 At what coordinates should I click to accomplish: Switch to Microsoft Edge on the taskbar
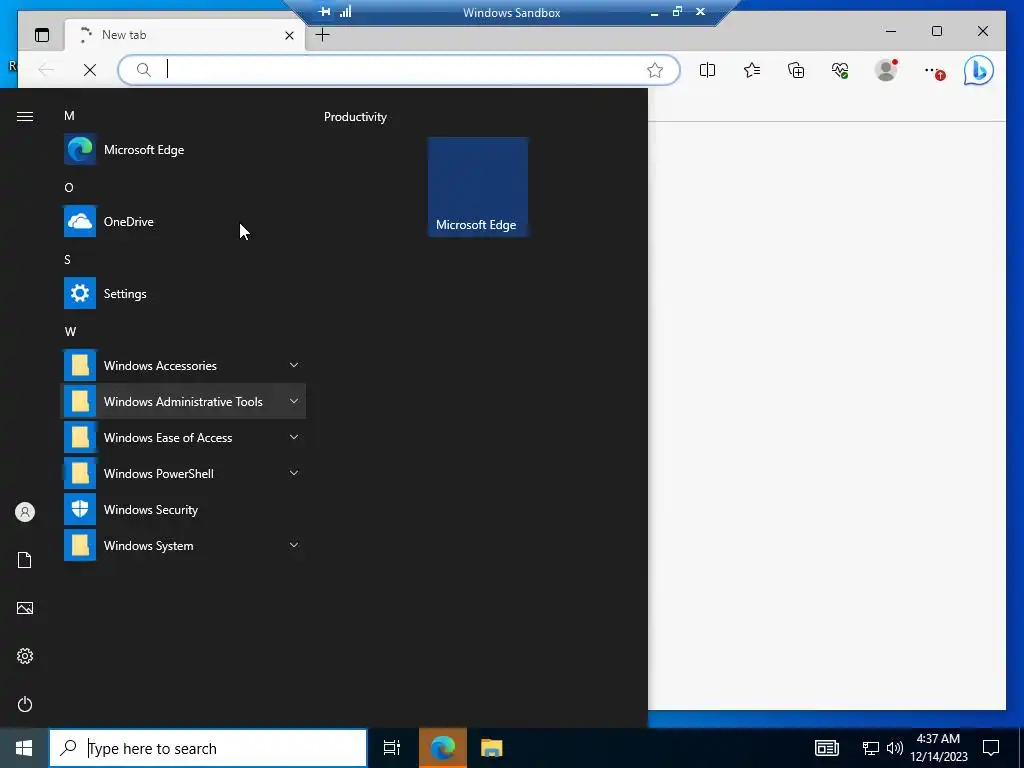click(x=443, y=748)
